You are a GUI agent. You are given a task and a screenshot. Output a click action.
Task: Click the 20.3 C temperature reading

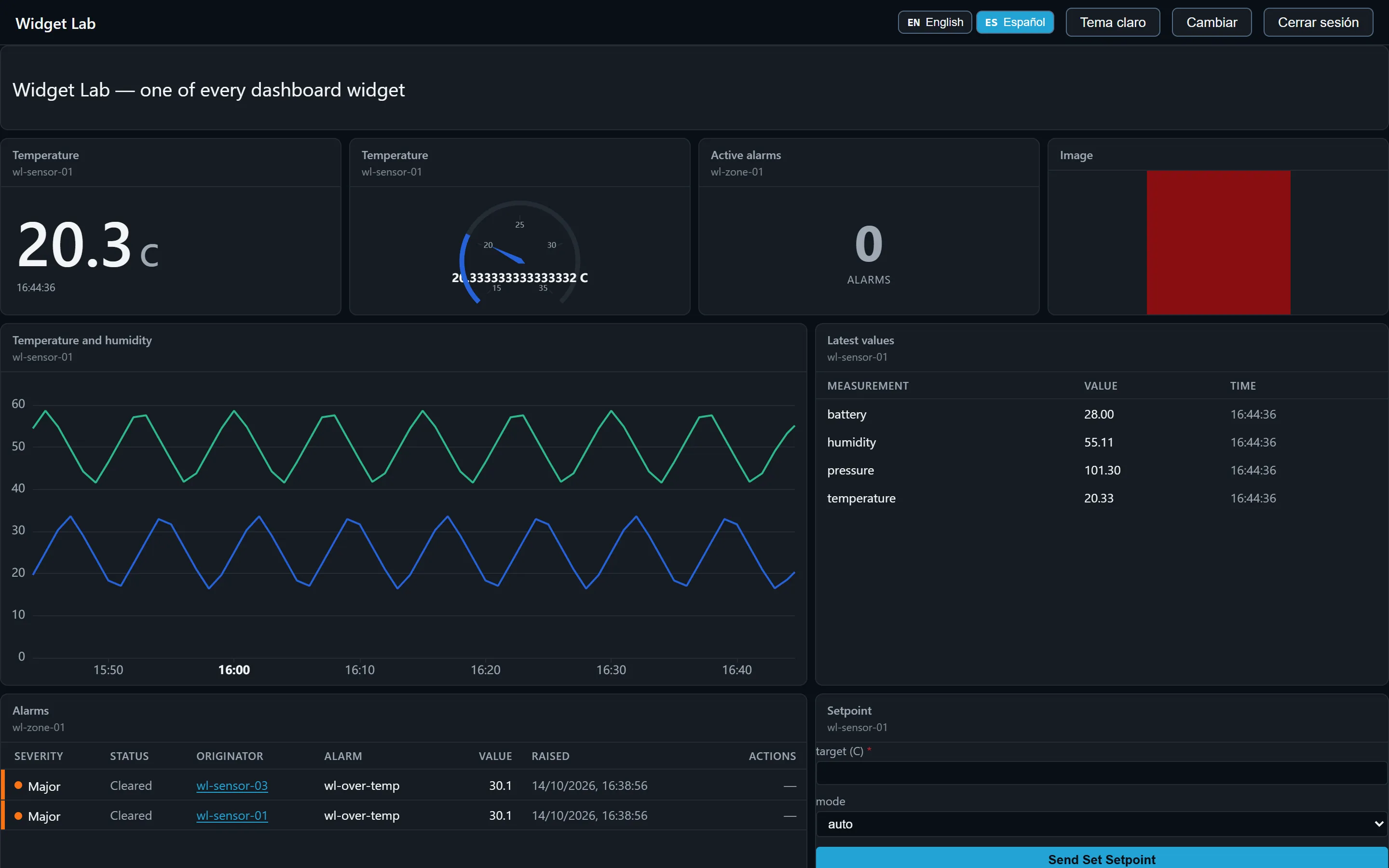87,246
